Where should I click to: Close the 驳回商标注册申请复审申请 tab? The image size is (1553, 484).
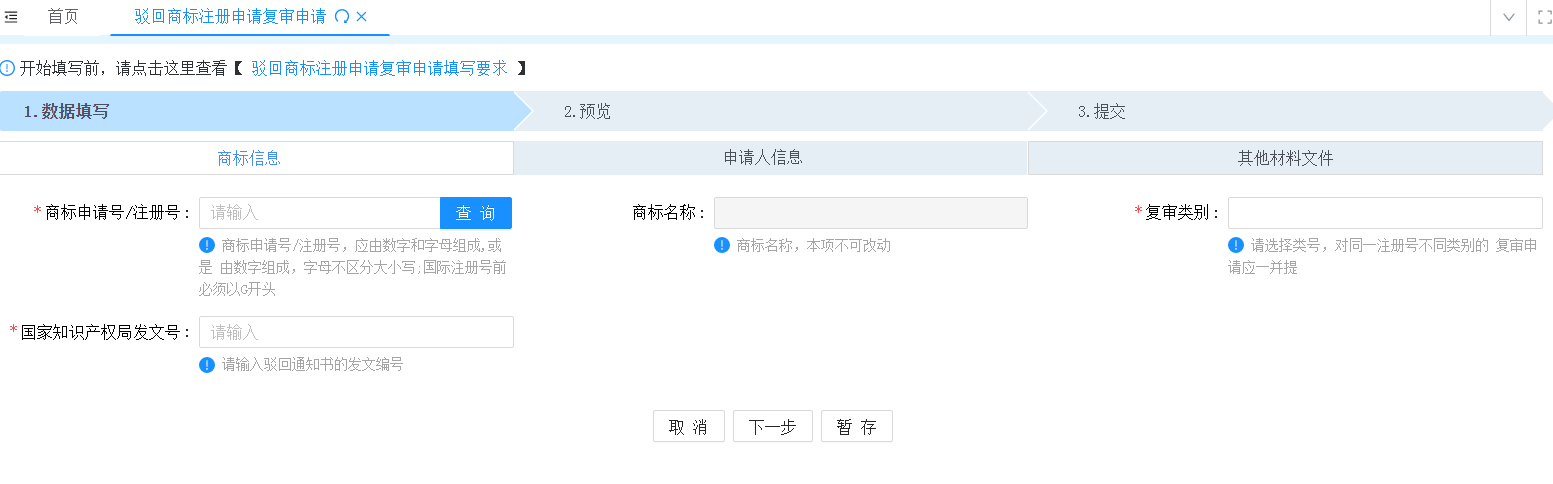(361, 17)
